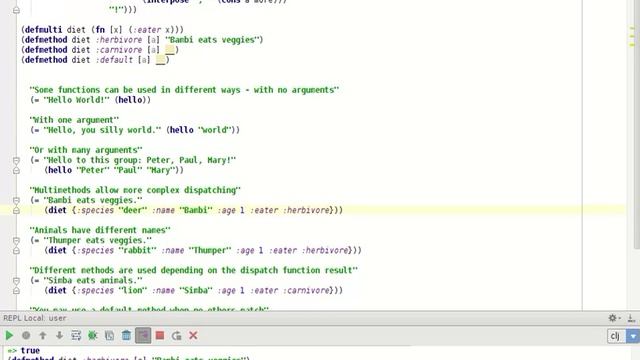This screenshot has height=360, width=640.
Task: Click the rerun REPL icon beside stop
Action: pyautogui.click(x=176, y=336)
